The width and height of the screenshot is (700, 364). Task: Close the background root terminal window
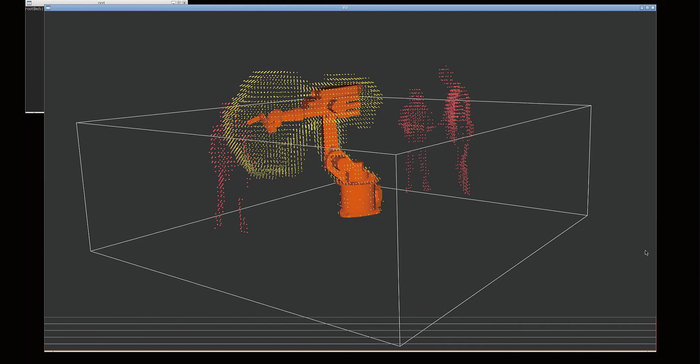pyautogui.click(x=184, y=2)
